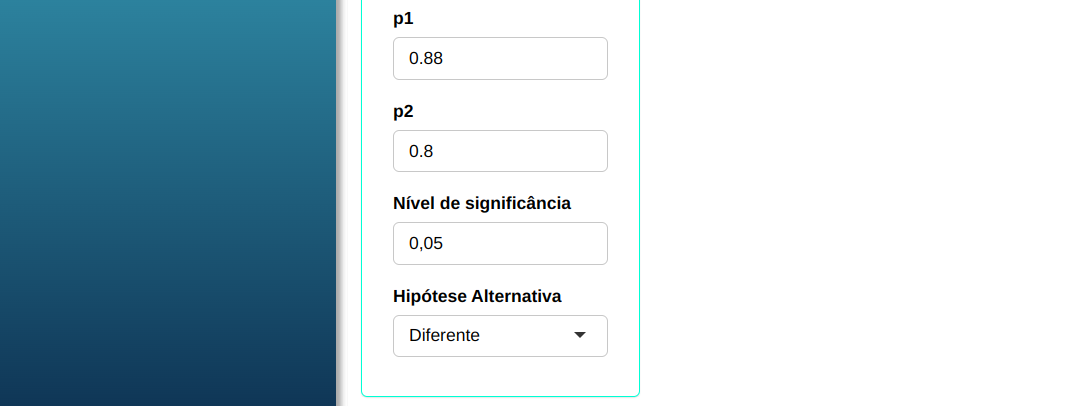Click the Nível de significância label
This screenshot has width=1076, height=406.
(482, 203)
